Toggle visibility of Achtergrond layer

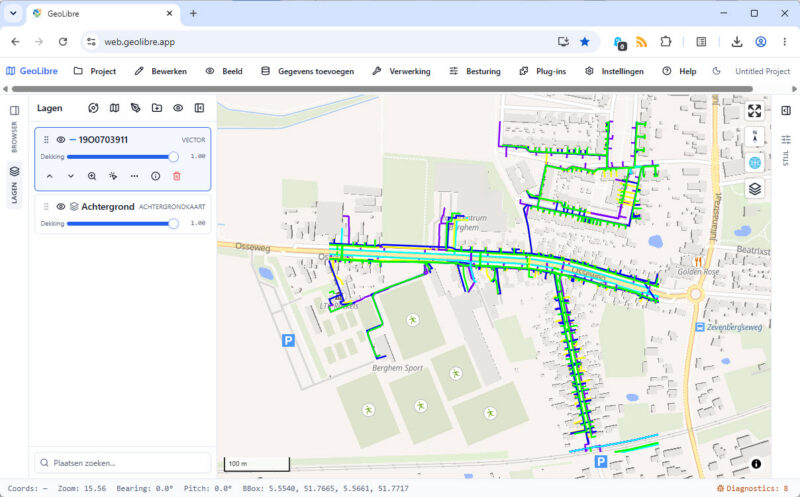(x=61, y=207)
